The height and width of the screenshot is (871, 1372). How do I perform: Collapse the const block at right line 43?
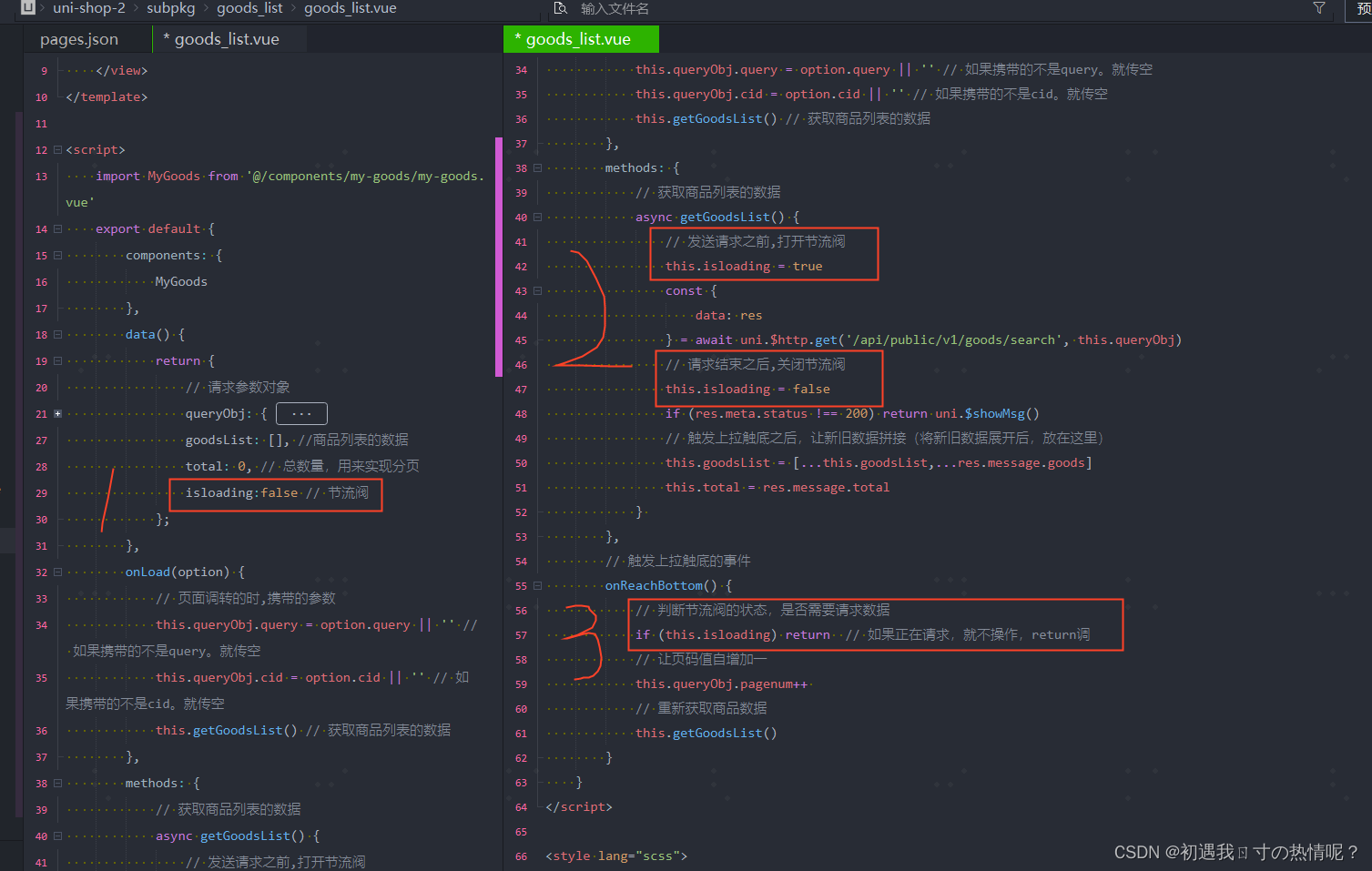click(x=537, y=290)
